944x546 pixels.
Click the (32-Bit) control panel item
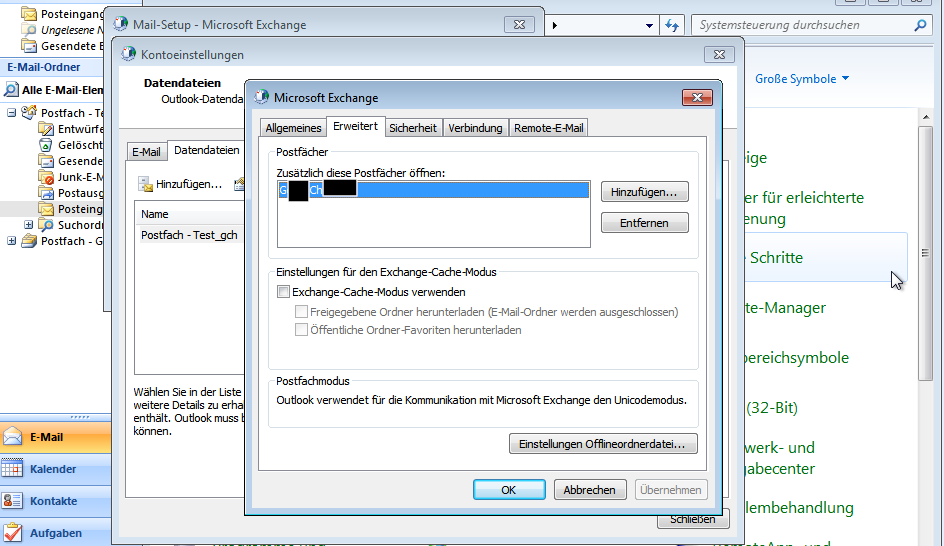click(x=772, y=408)
